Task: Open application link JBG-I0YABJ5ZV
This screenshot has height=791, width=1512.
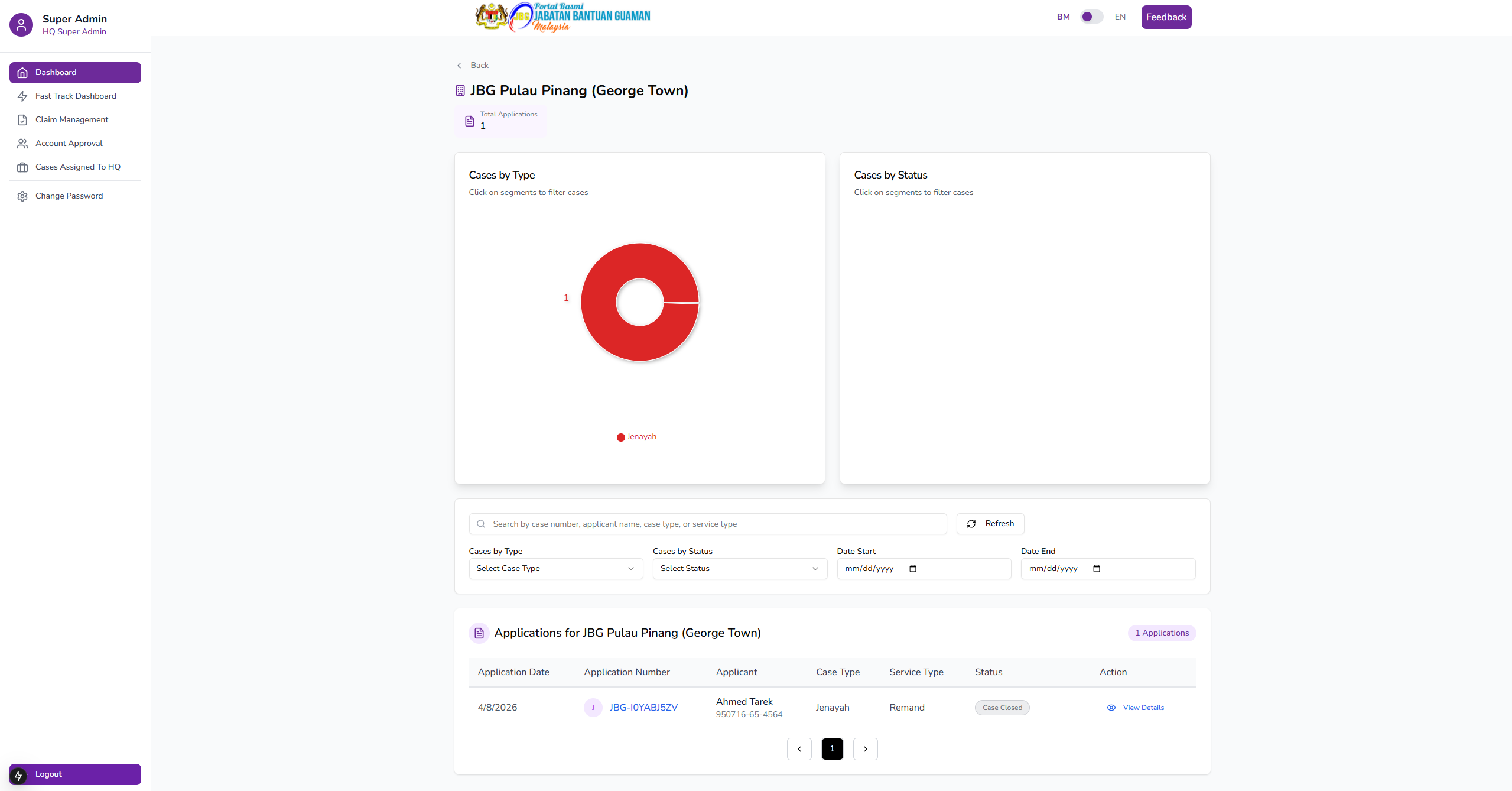Action: pyautogui.click(x=643, y=708)
